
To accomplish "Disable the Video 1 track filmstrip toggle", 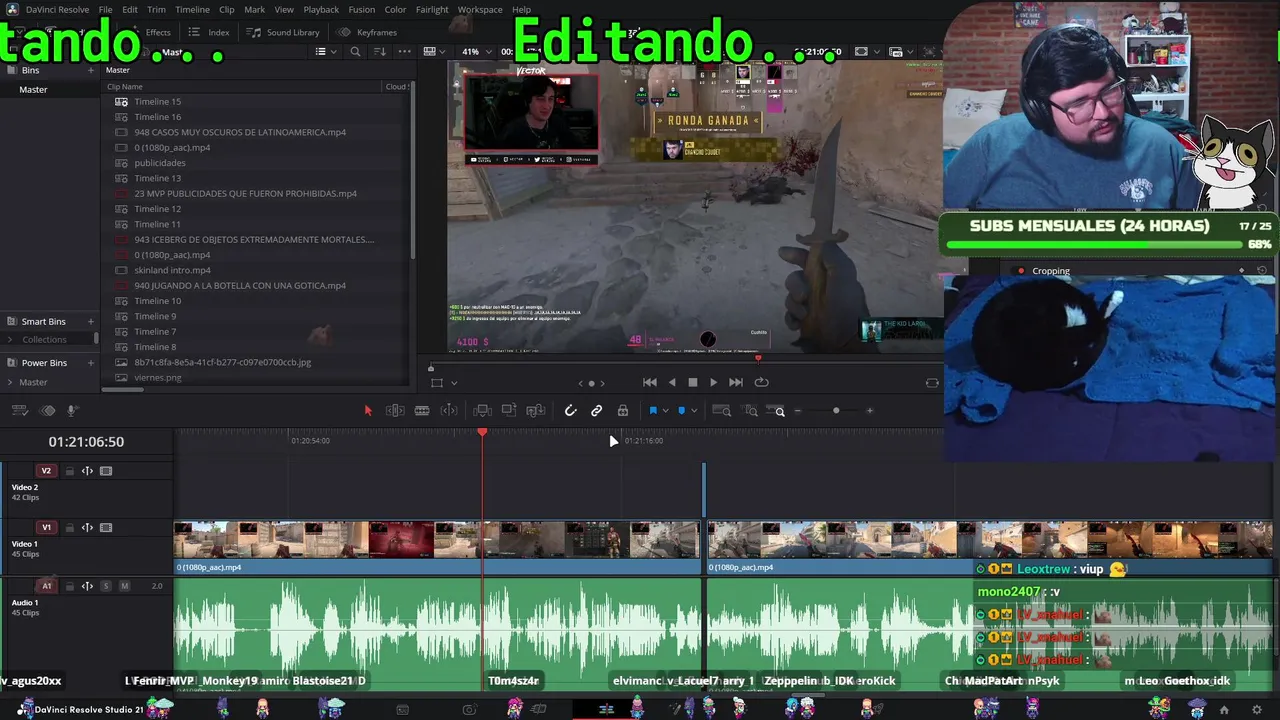I will point(106,528).
